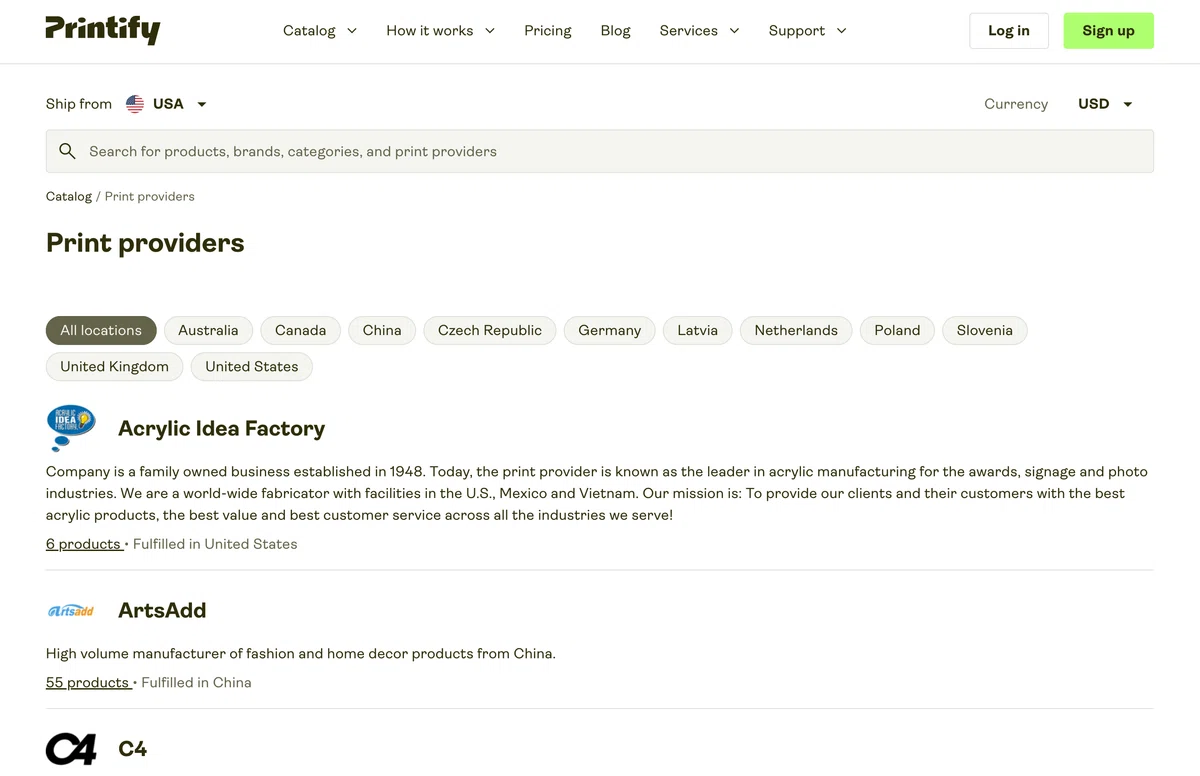Image resolution: width=1200 pixels, height=776 pixels.
Task: Click the search magnifier icon
Action: coord(67,151)
